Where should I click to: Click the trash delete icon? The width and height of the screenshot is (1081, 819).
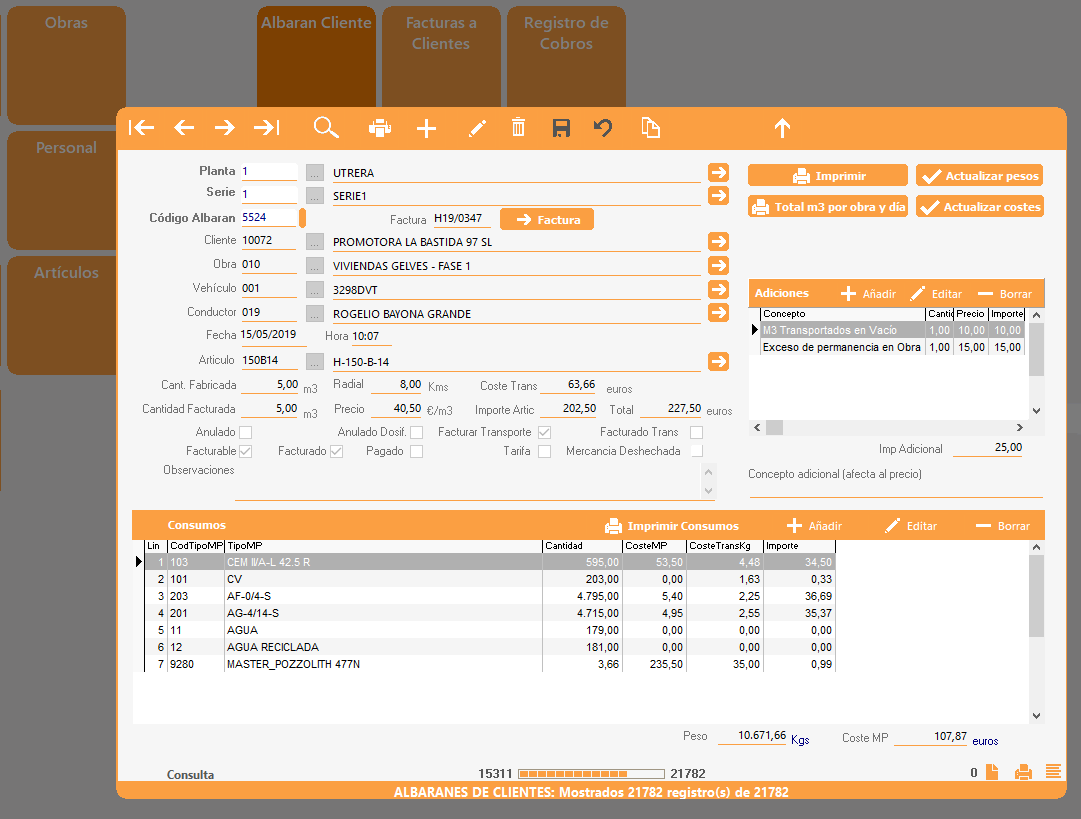518,127
